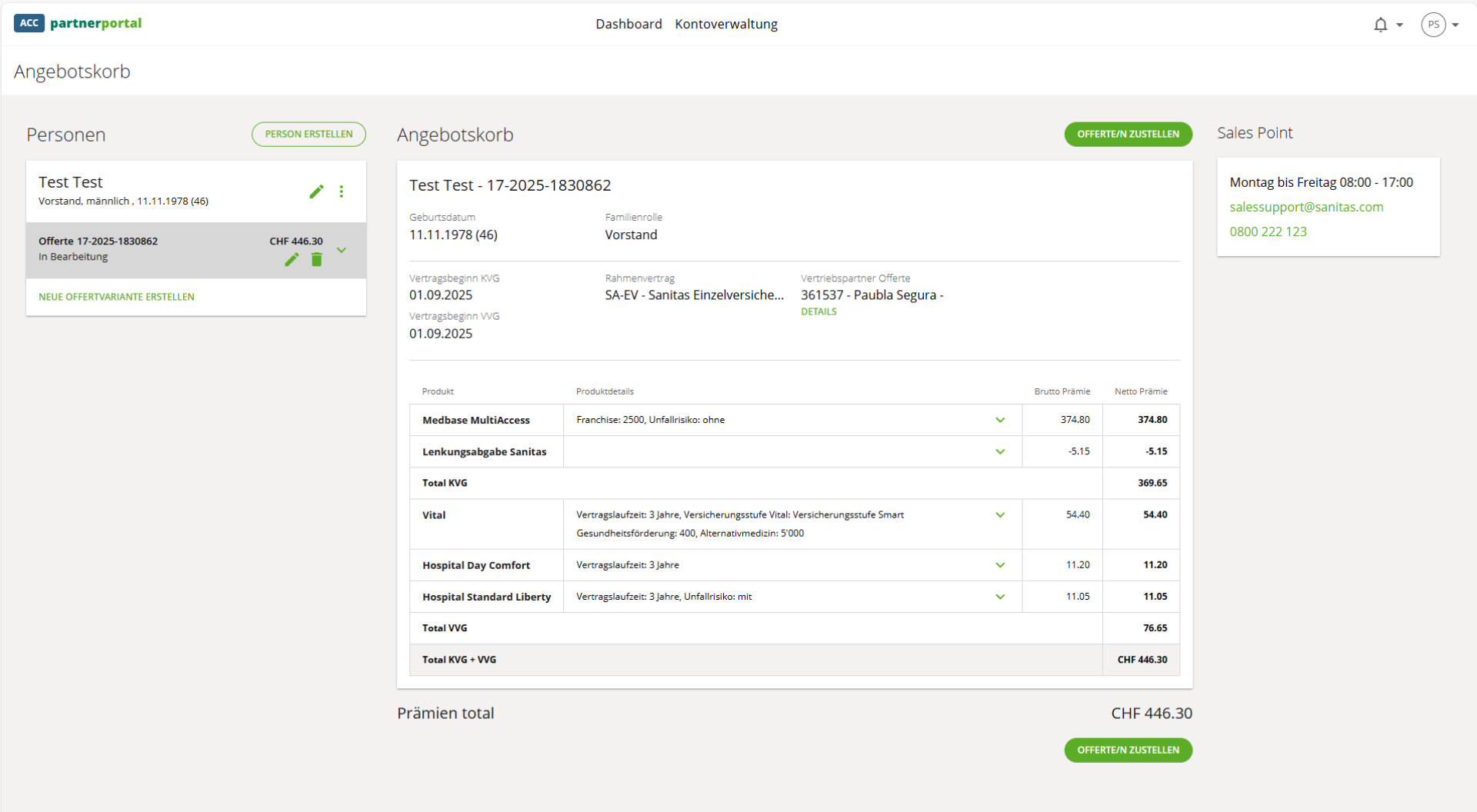Click Medbase MultiAccess Brutto Prämie 374.80

tap(1075, 420)
